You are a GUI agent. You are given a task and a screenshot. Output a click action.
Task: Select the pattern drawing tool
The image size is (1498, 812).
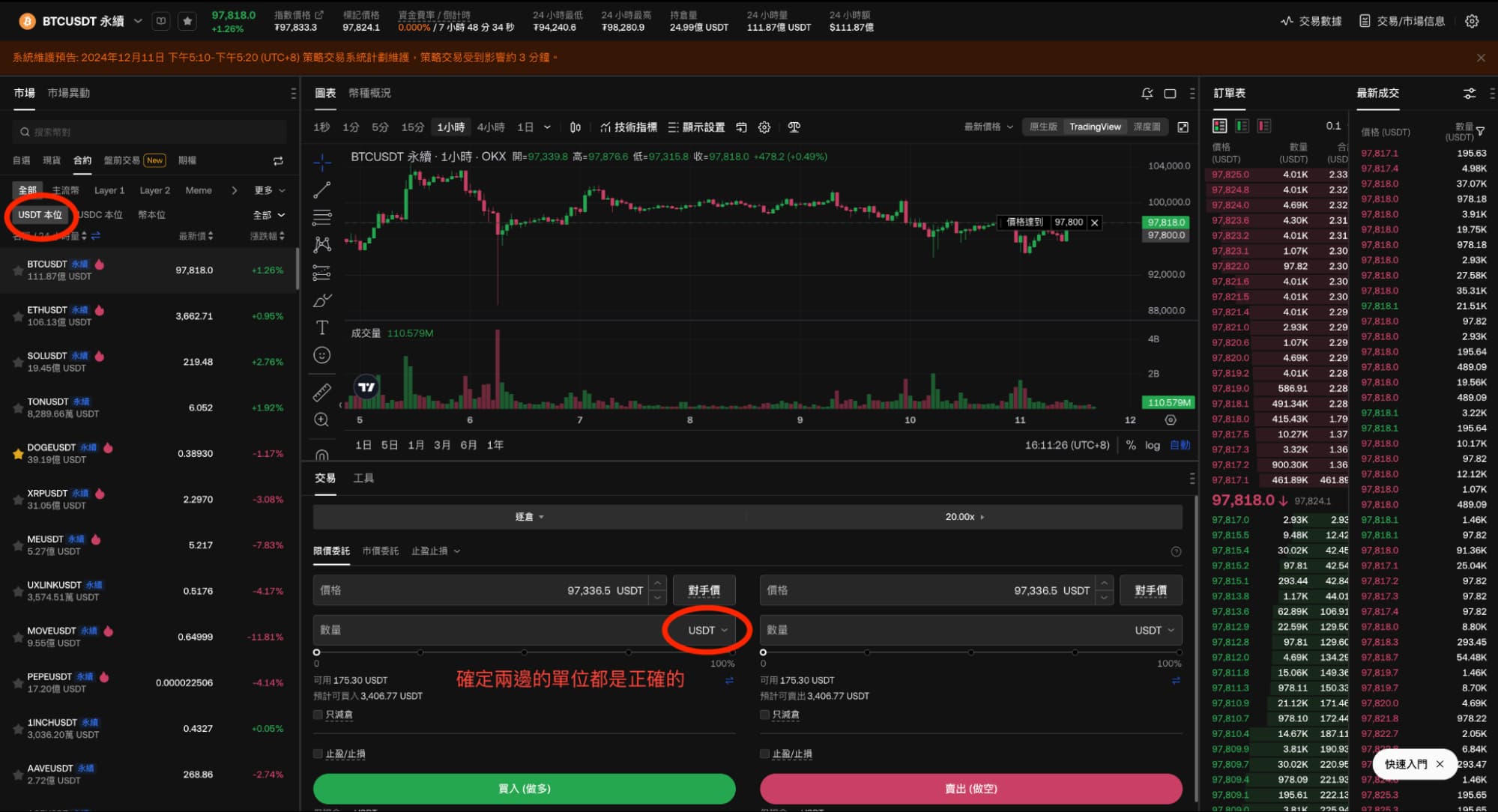[322, 244]
